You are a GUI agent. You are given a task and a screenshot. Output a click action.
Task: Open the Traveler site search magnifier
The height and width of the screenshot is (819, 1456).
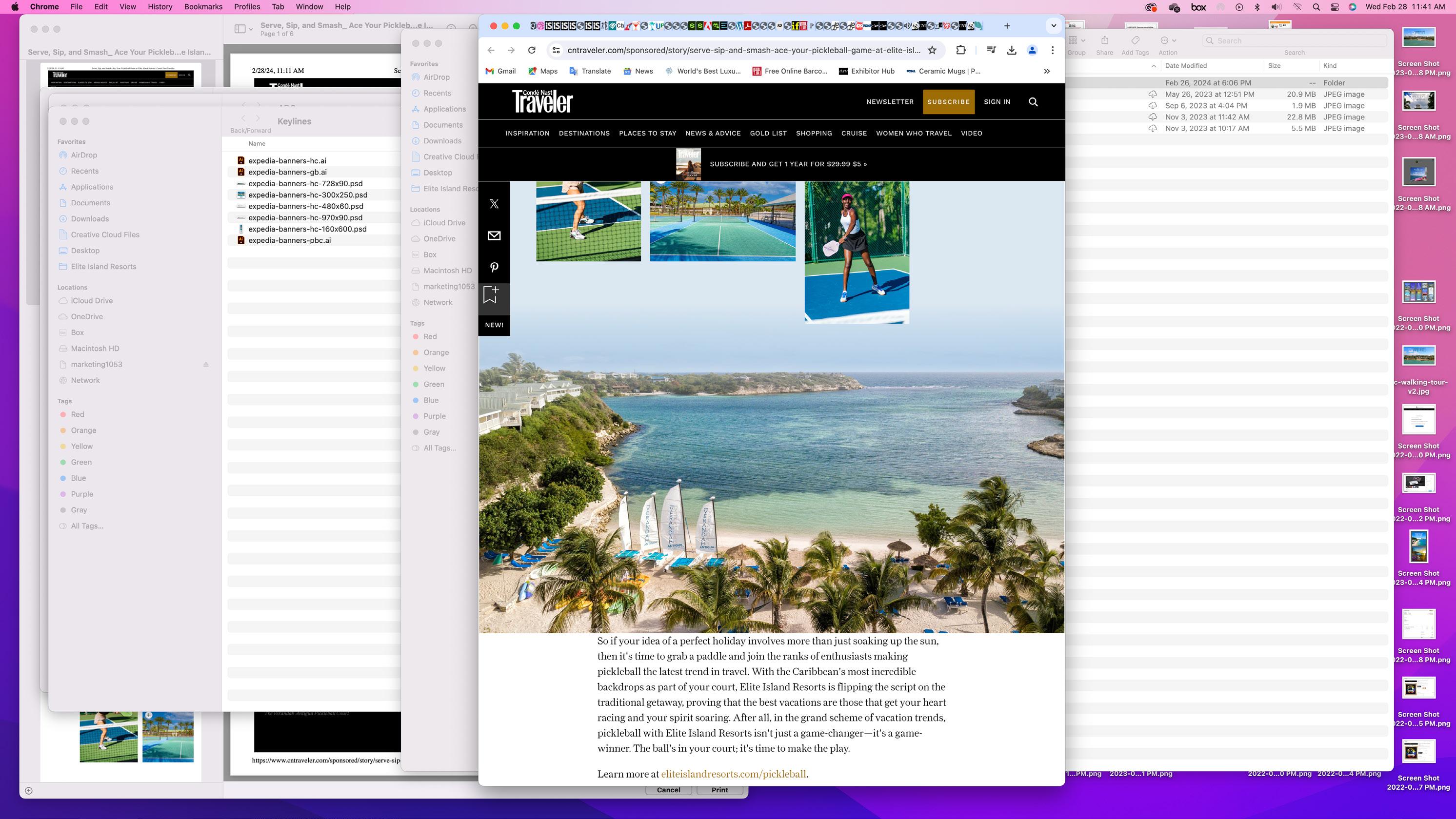(x=1033, y=102)
